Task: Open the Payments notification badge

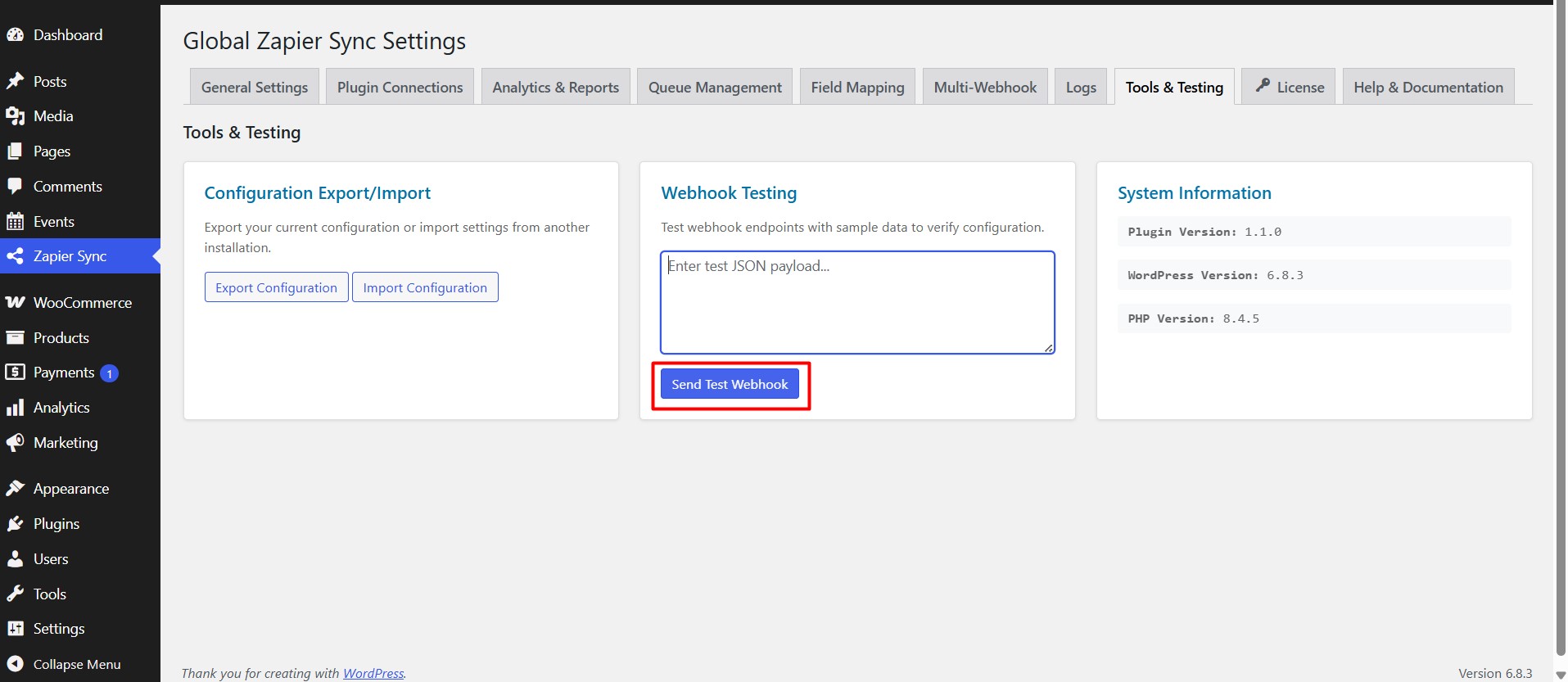Action: pos(109,373)
